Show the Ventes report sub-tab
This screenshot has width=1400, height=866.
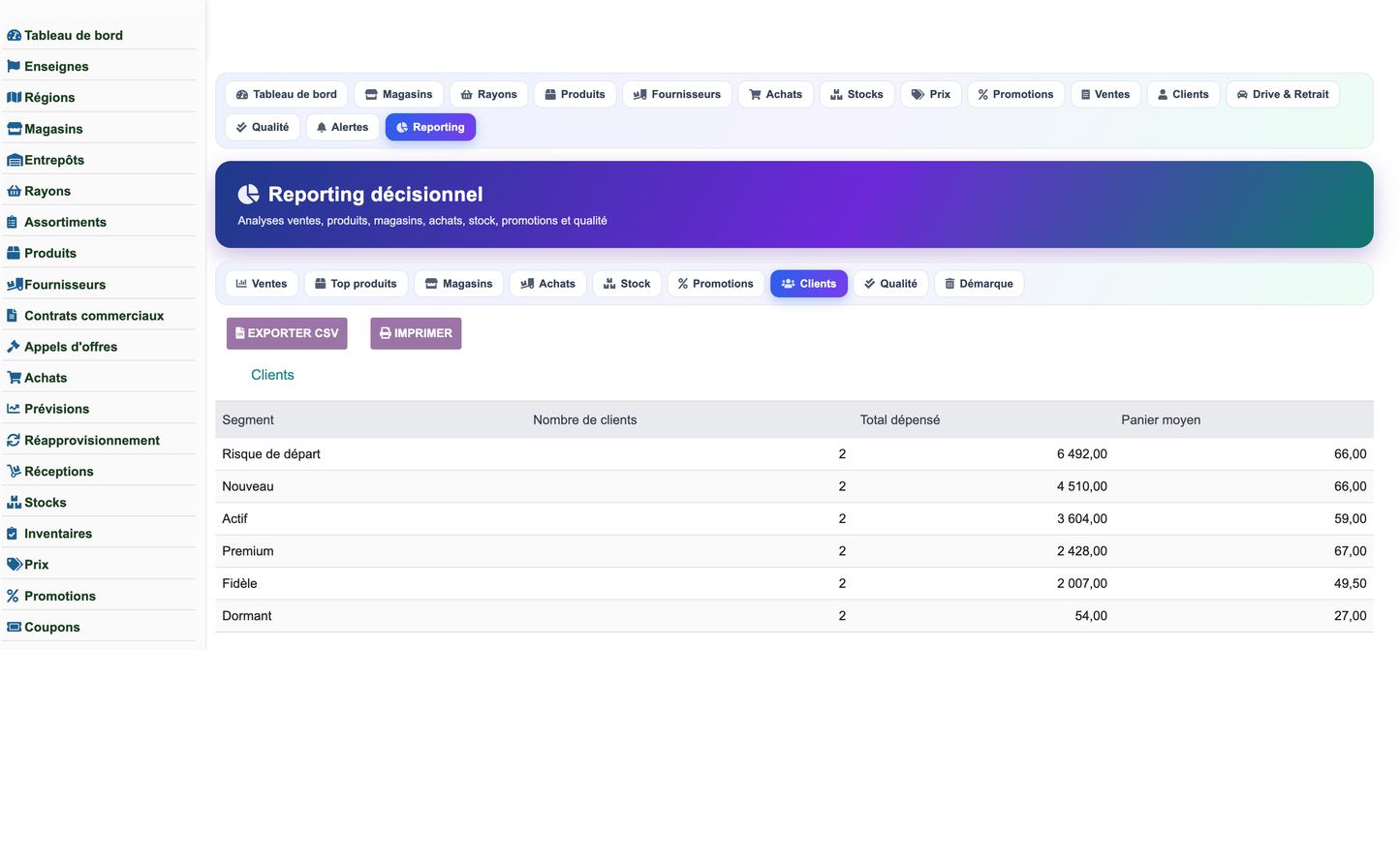click(x=262, y=284)
